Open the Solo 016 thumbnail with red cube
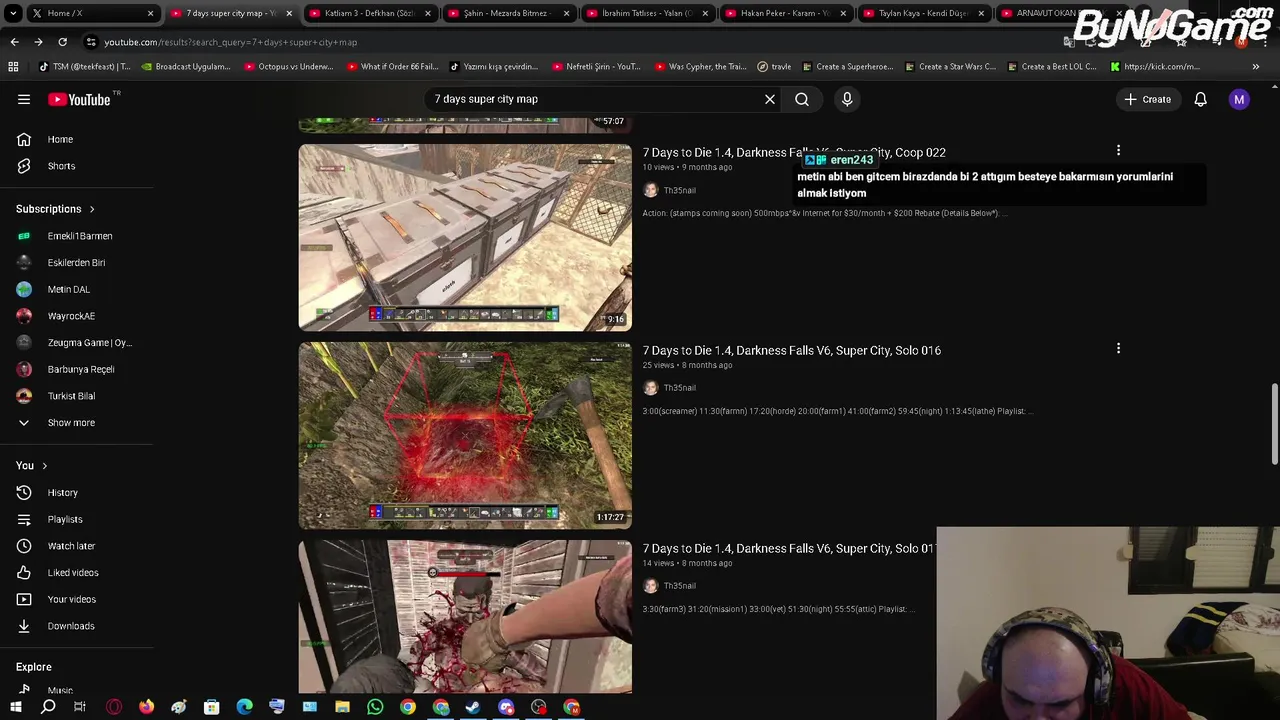 click(465, 435)
